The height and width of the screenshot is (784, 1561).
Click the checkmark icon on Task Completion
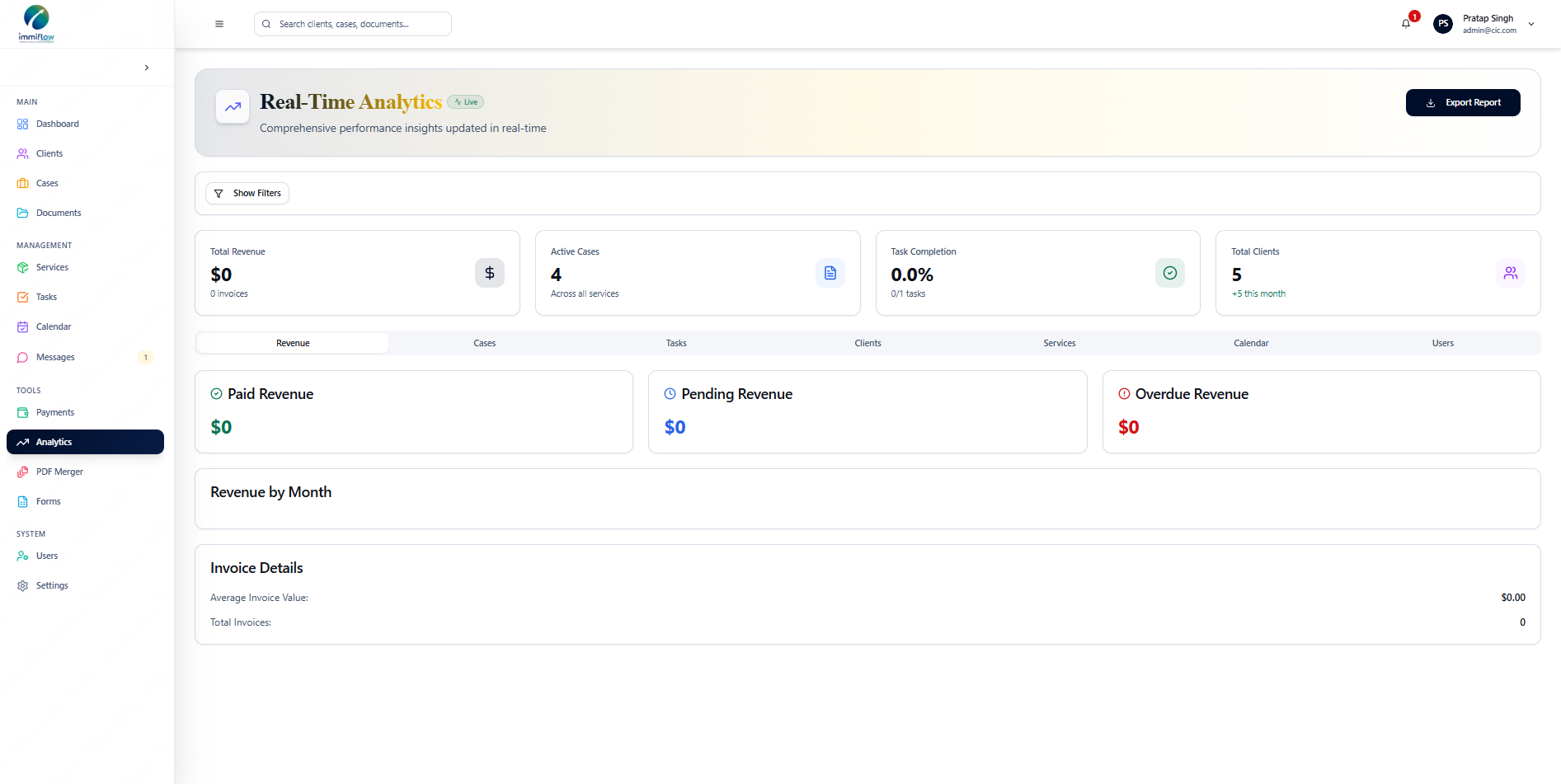(1170, 273)
